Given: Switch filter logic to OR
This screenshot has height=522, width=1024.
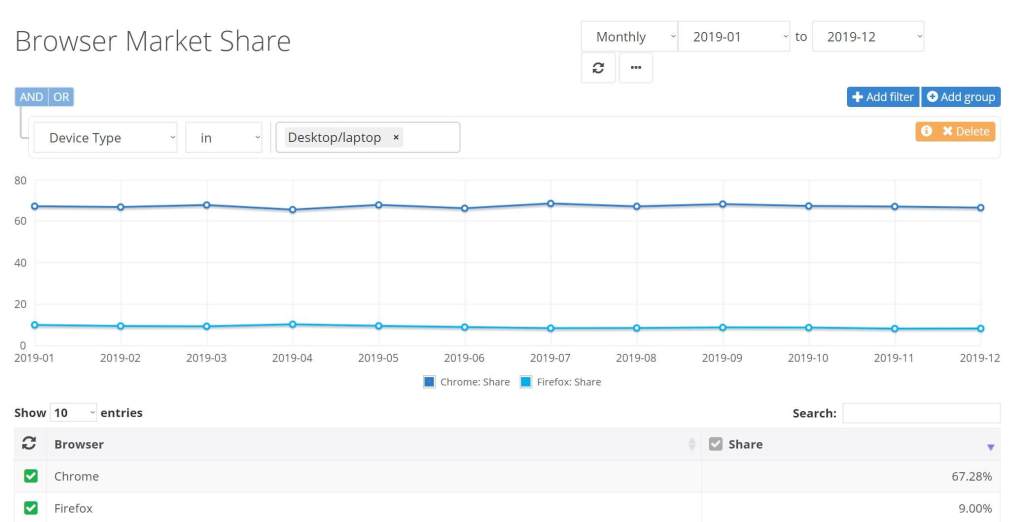Looking at the screenshot, I should click(62, 97).
